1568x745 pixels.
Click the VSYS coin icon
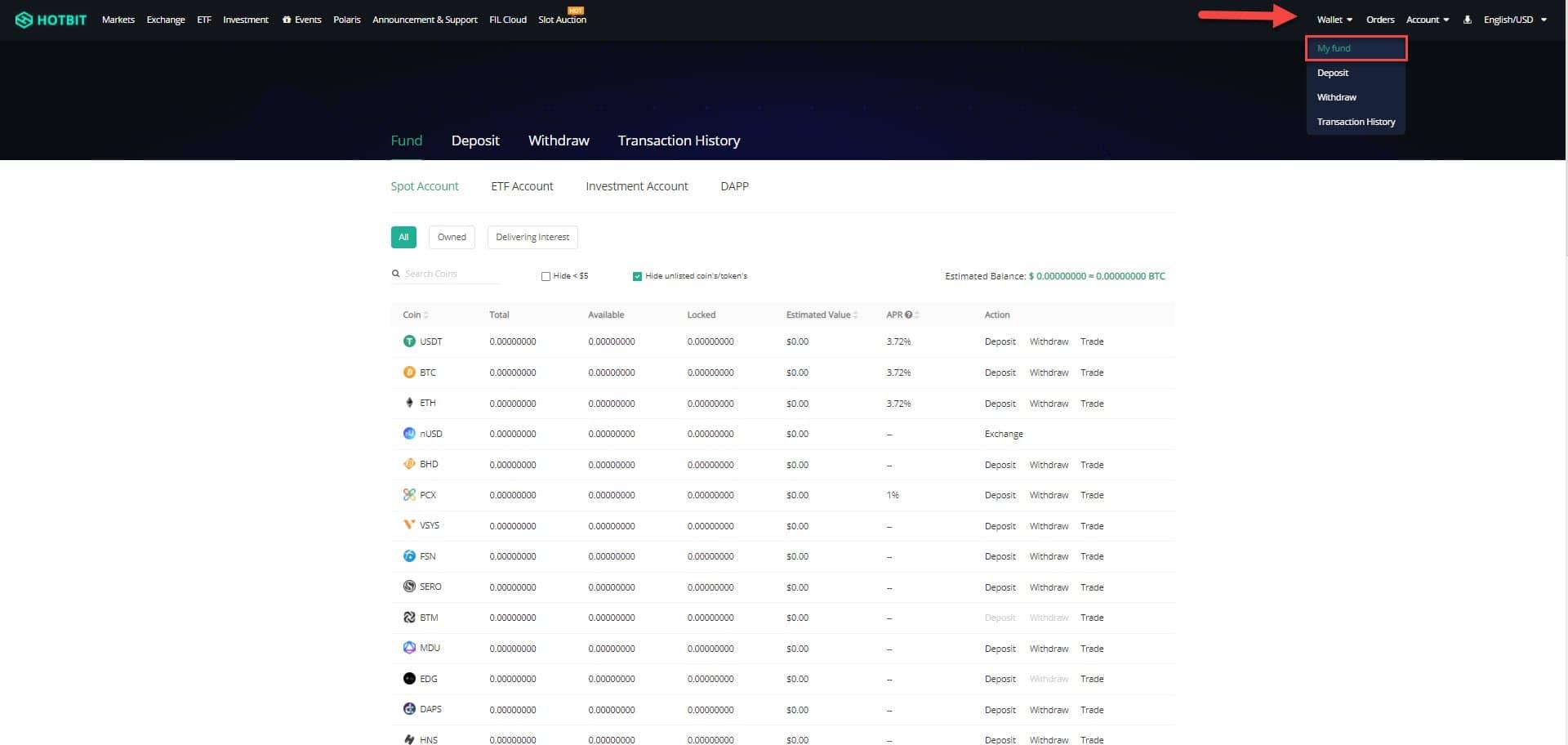coord(409,525)
